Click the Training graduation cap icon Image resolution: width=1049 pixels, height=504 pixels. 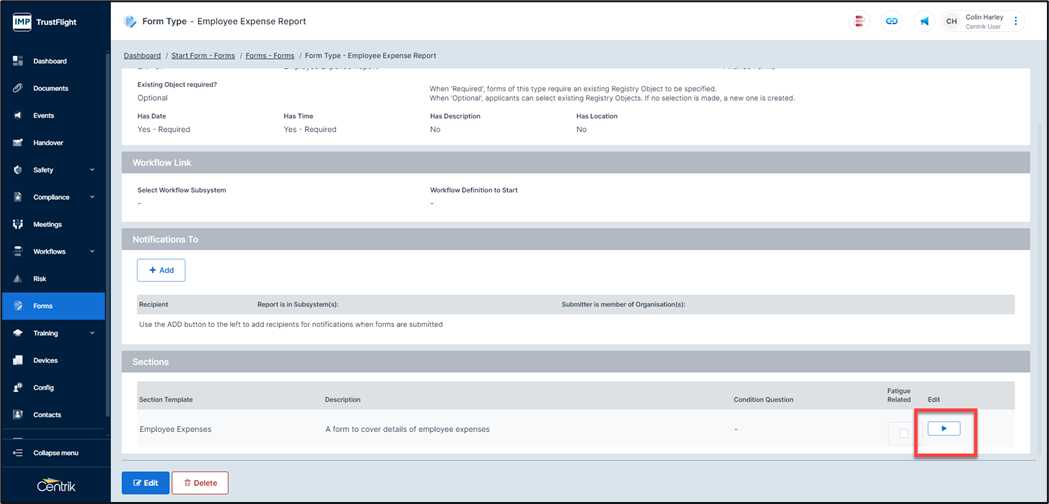pos(18,333)
